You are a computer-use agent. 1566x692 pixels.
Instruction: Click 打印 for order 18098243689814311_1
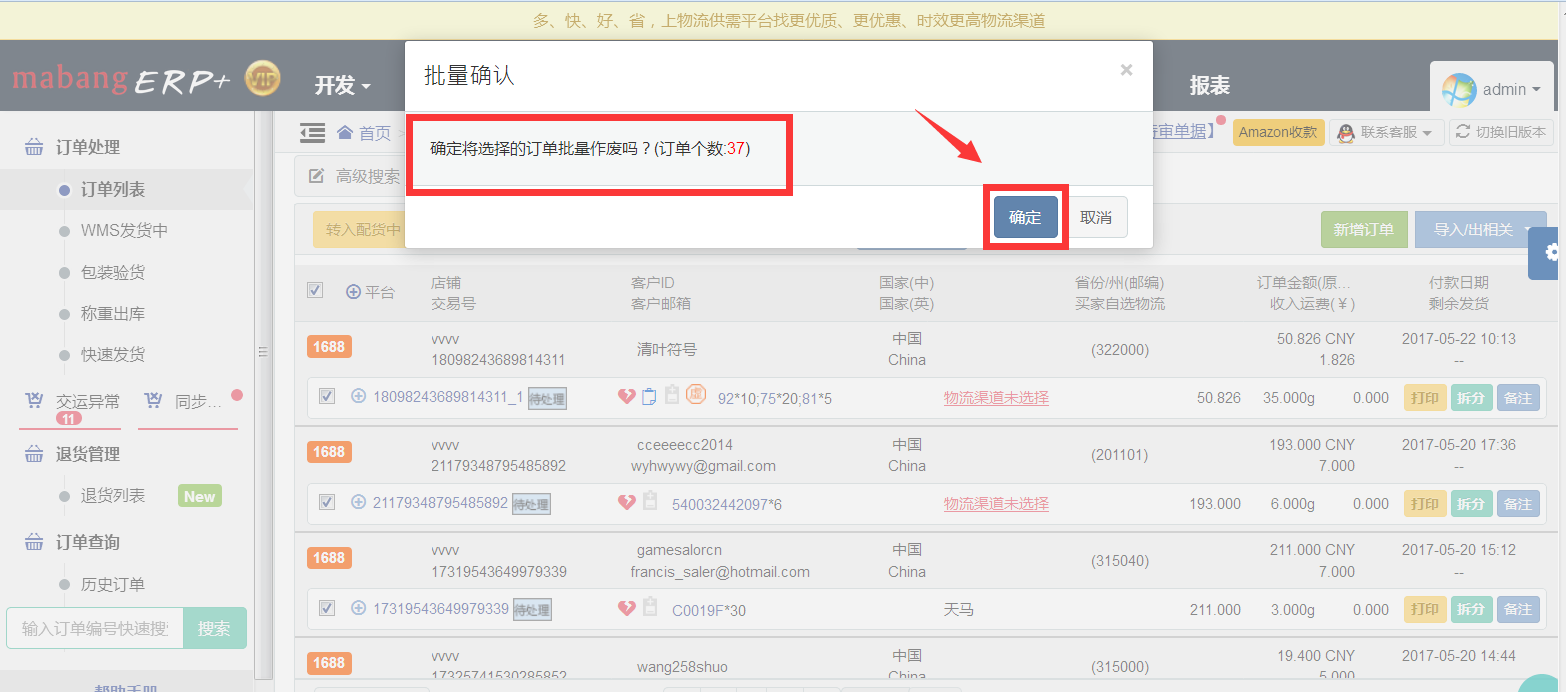click(x=1425, y=398)
